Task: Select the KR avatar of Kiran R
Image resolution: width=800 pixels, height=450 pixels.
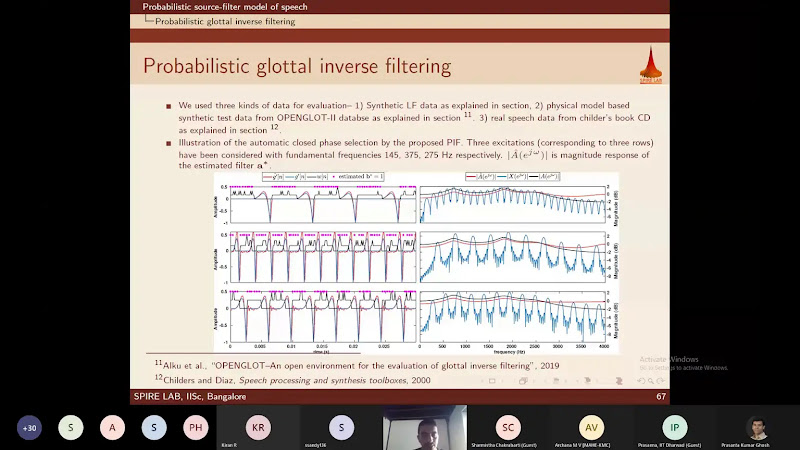Action: pos(258,428)
